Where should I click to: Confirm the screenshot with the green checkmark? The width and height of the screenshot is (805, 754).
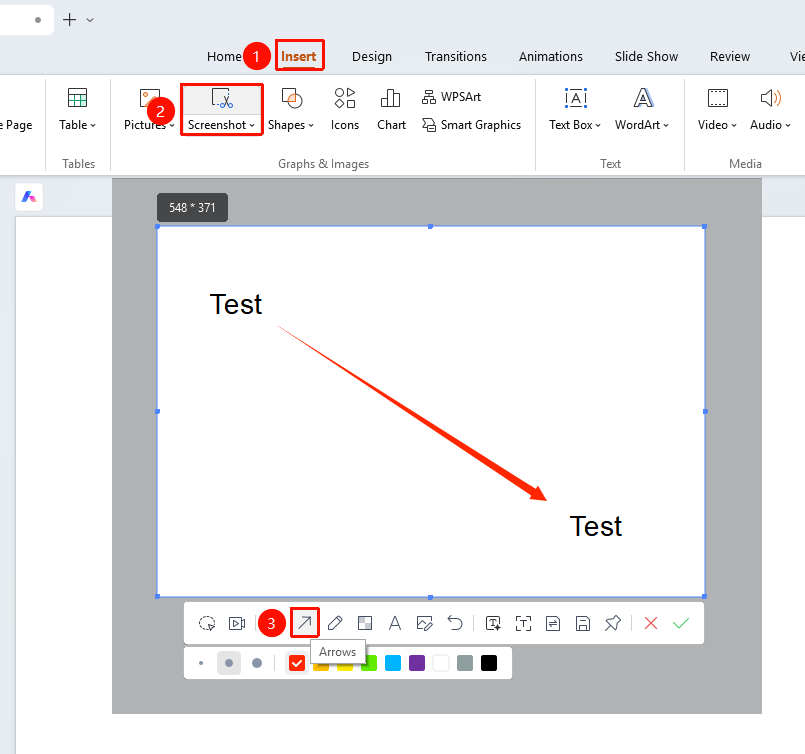pos(681,623)
